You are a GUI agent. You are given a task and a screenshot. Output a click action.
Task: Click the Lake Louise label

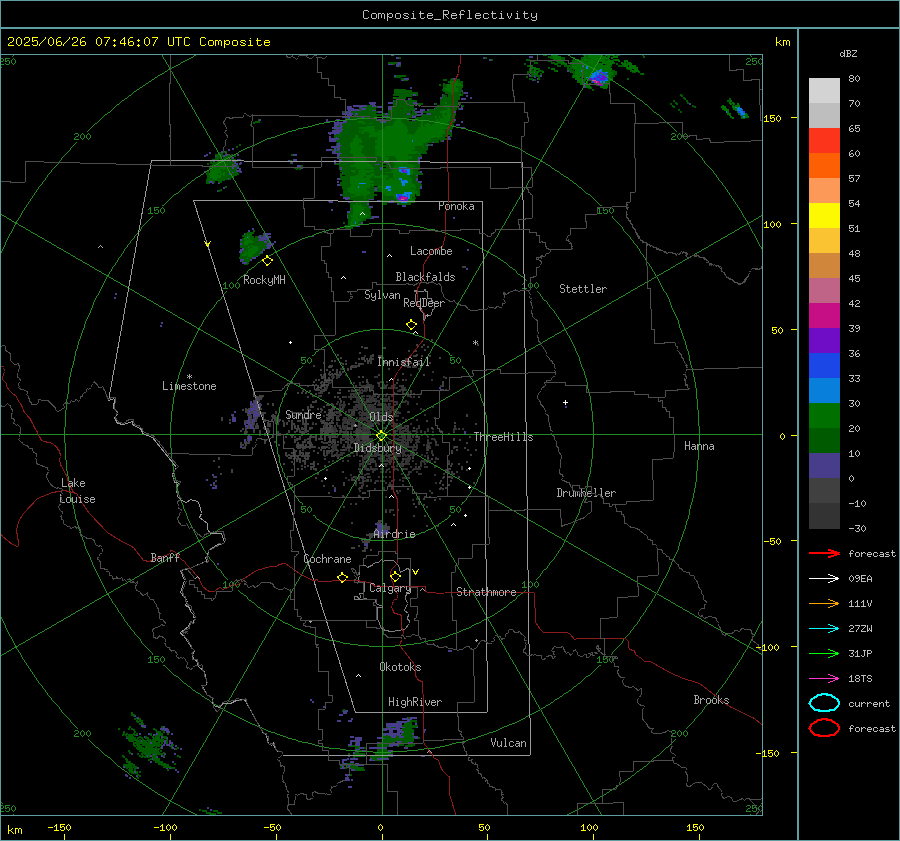coord(77,491)
